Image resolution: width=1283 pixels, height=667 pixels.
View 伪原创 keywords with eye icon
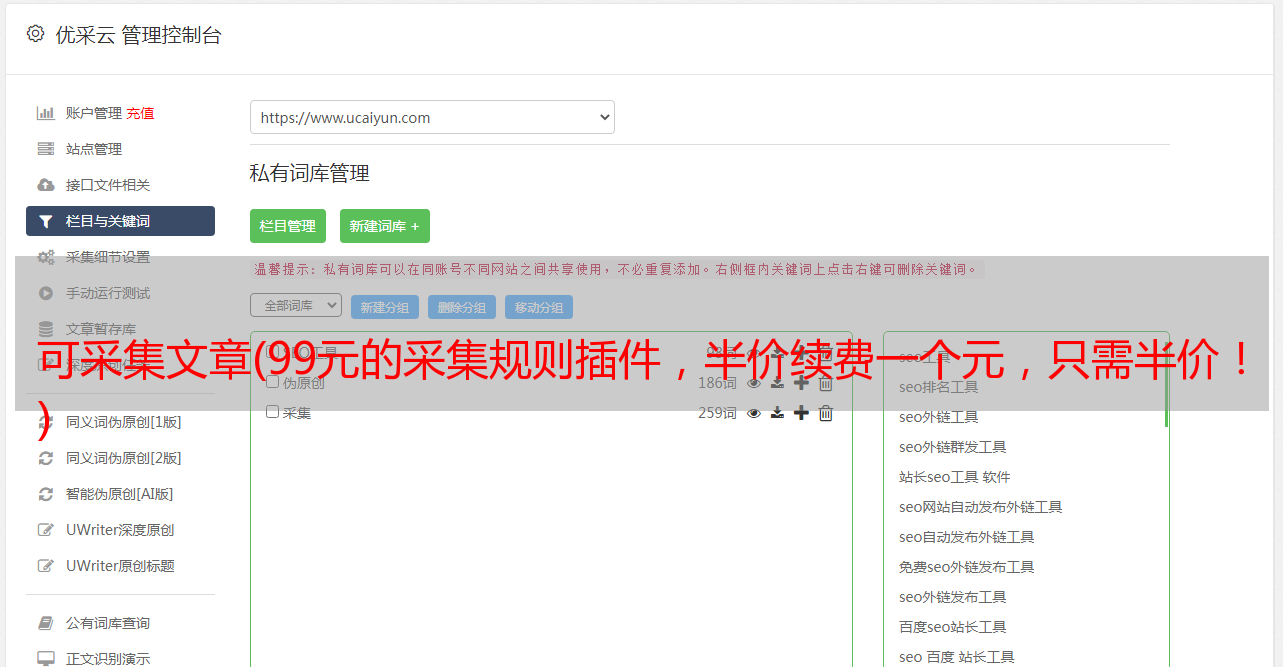[x=754, y=383]
